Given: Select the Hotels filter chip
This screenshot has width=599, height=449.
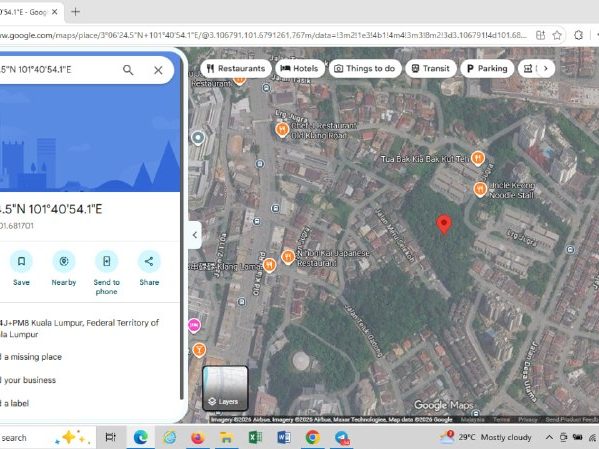Looking at the screenshot, I should tap(300, 68).
